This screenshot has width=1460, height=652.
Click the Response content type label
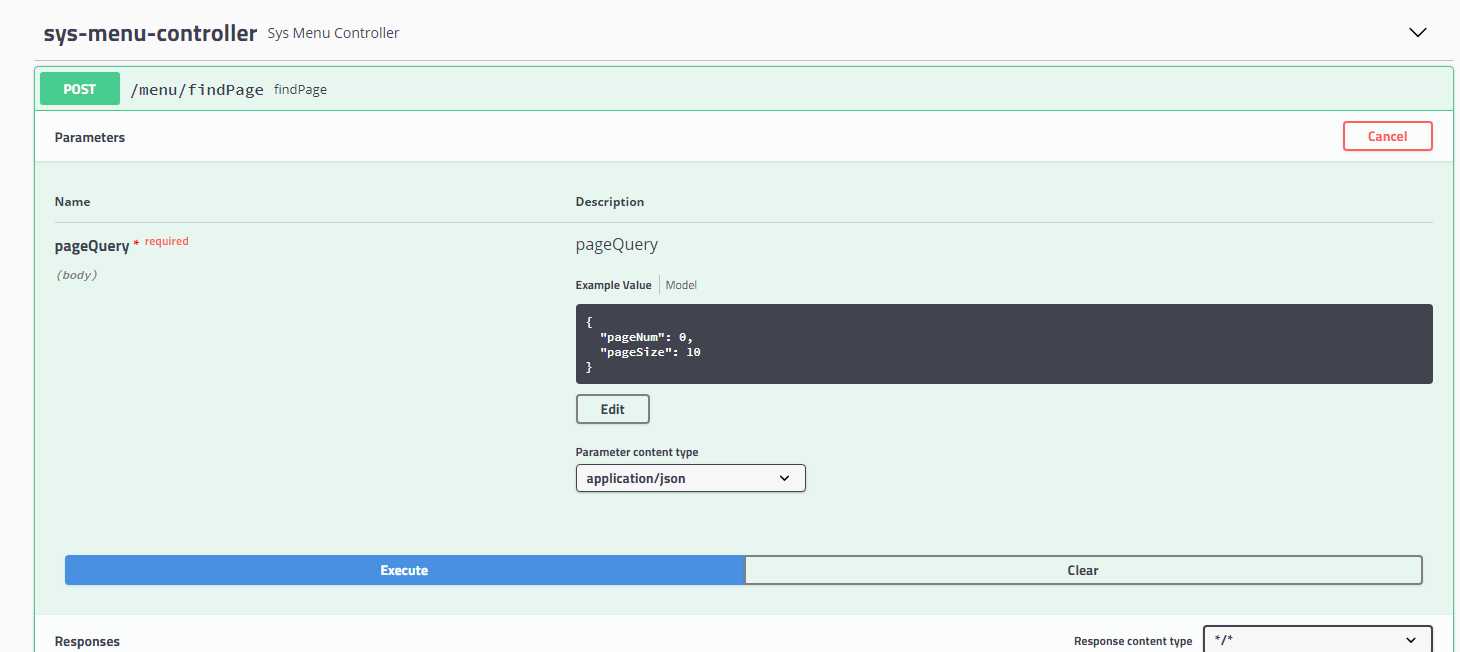[x=1133, y=641]
